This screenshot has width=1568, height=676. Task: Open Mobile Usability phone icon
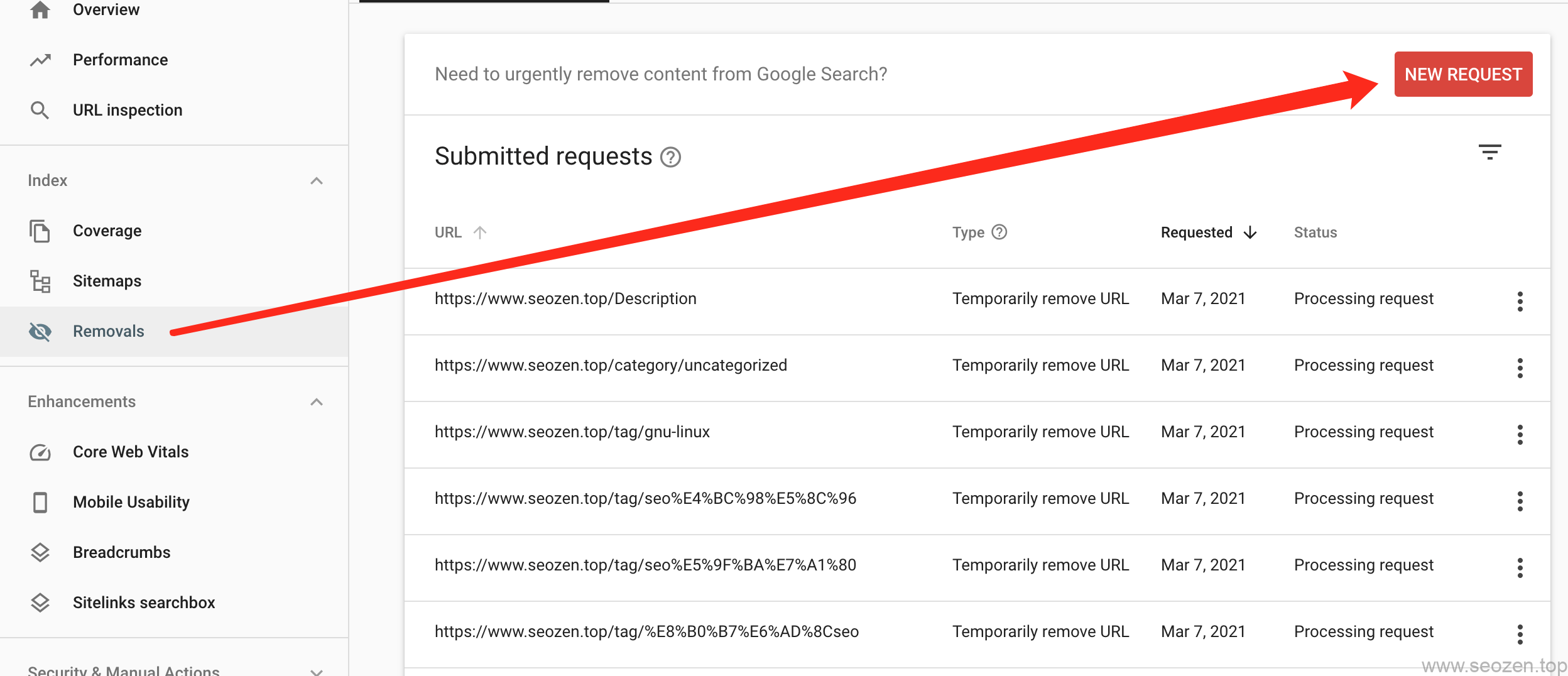point(40,503)
